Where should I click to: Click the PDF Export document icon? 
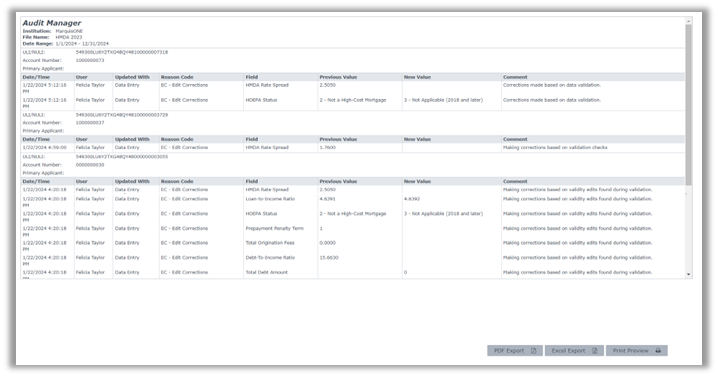pyautogui.click(x=533, y=350)
